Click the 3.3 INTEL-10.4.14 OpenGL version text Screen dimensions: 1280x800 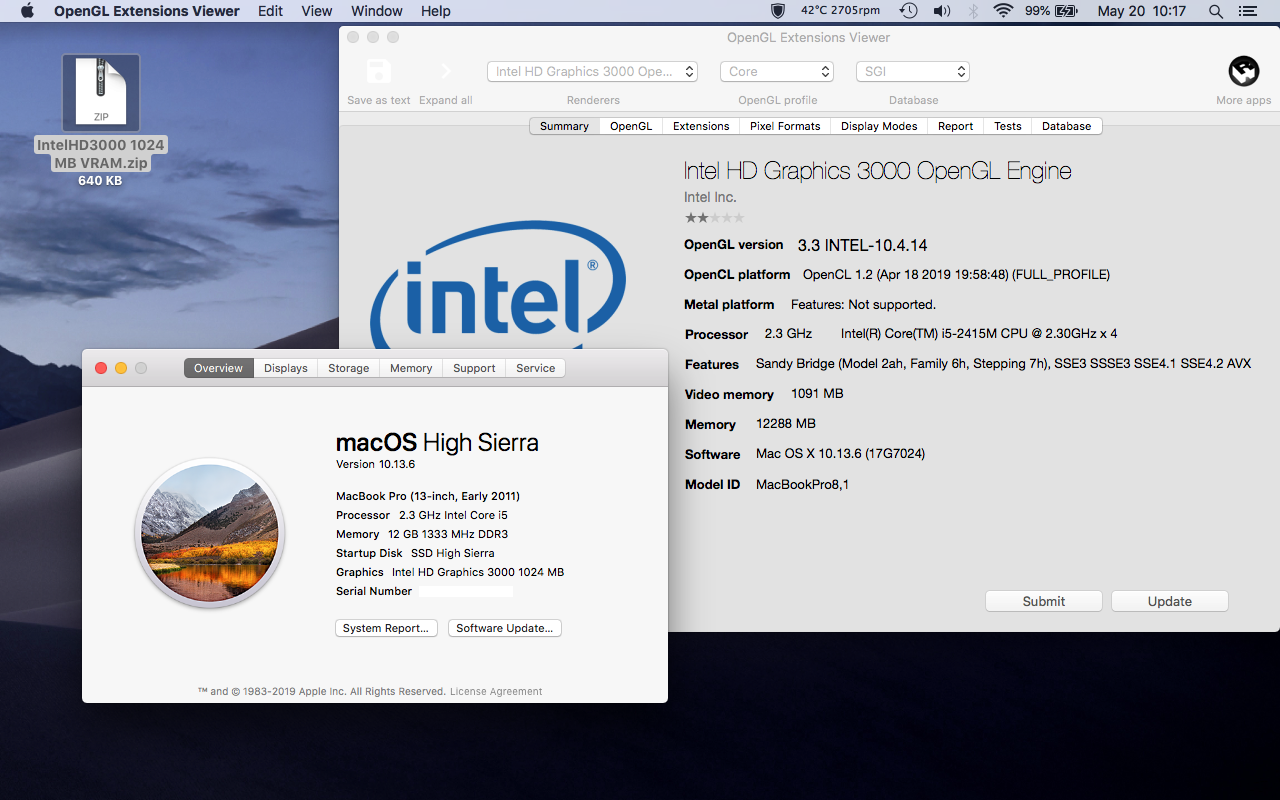(x=863, y=245)
